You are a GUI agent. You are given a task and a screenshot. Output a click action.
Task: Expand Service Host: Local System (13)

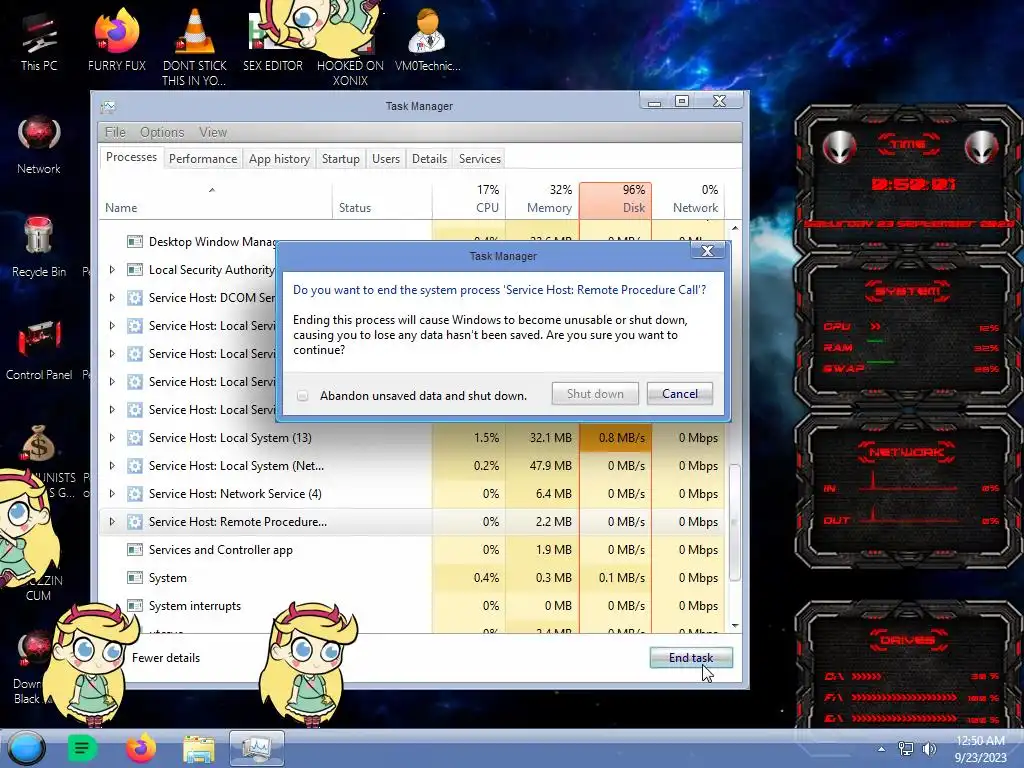click(x=112, y=438)
